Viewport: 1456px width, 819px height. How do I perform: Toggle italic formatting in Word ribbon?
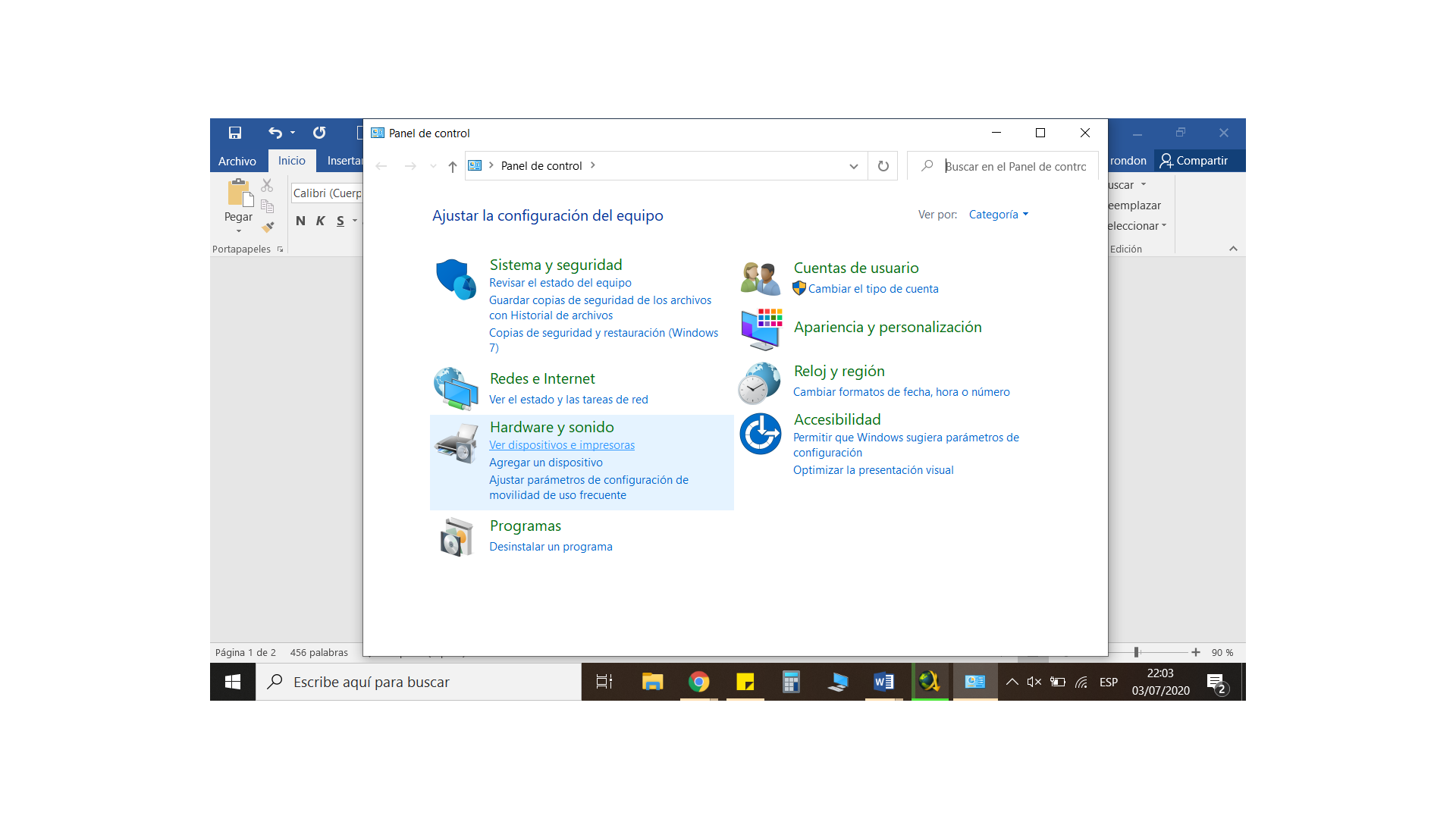click(x=320, y=221)
